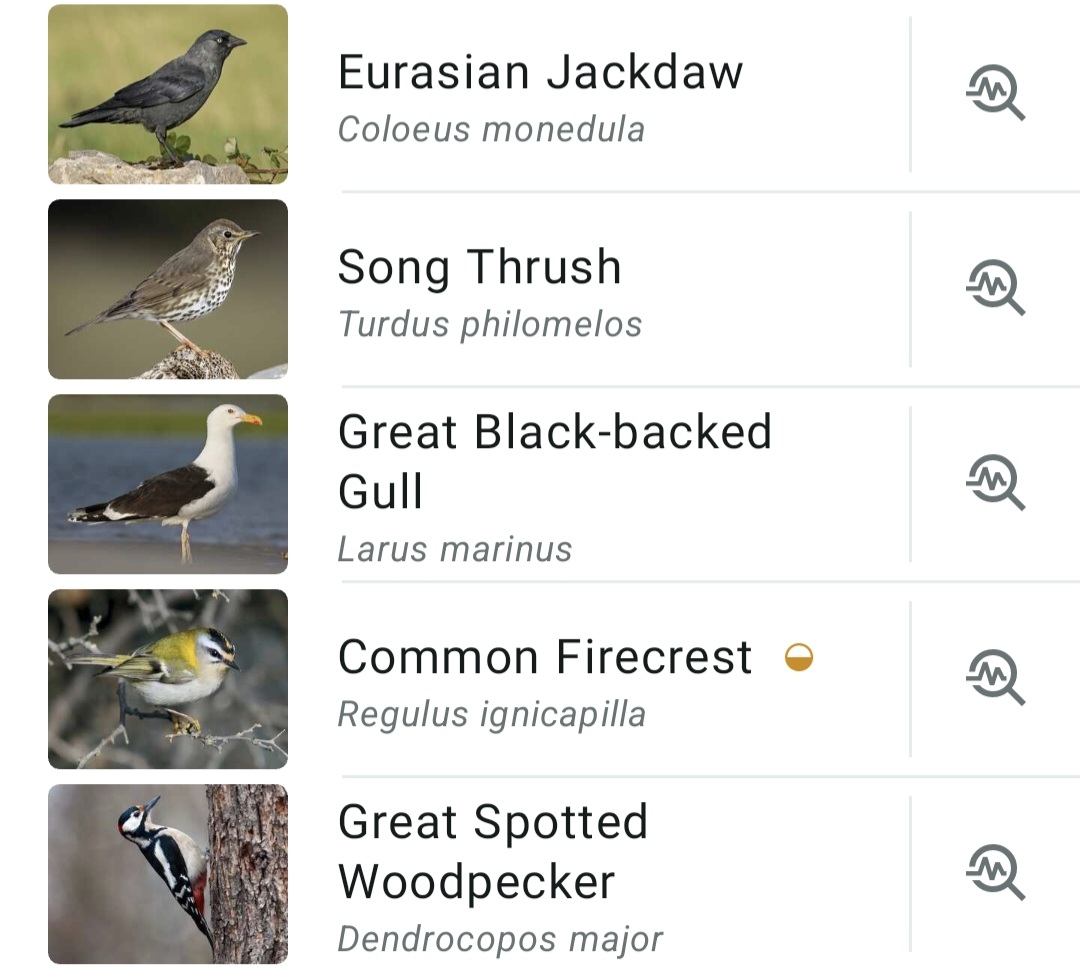Tap the sound search icon for Eurasian Jackdaw
This screenshot has width=1080, height=971.
click(x=995, y=94)
